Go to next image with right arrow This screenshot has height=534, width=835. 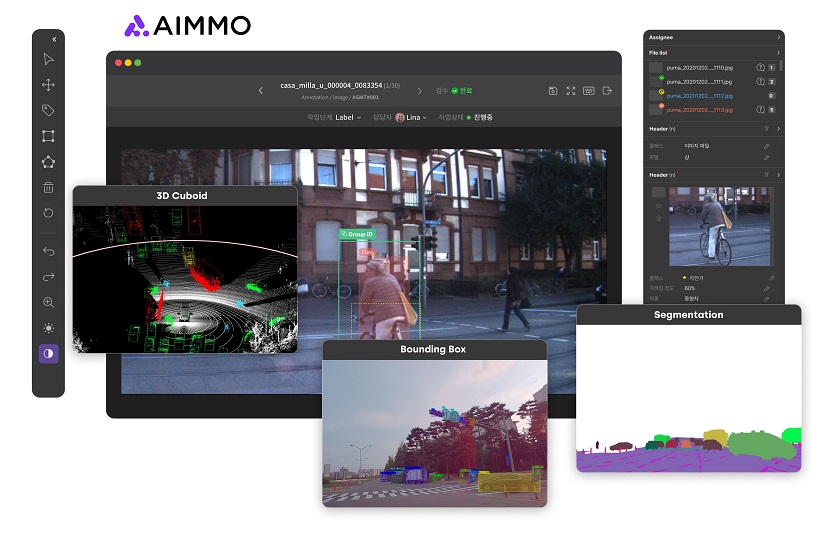(420, 91)
